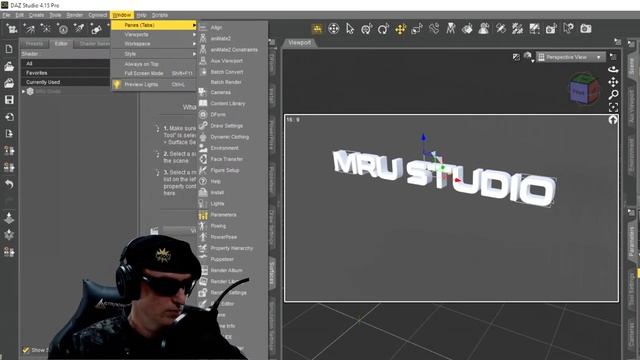Click the viewport pan control

pos(613,82)
